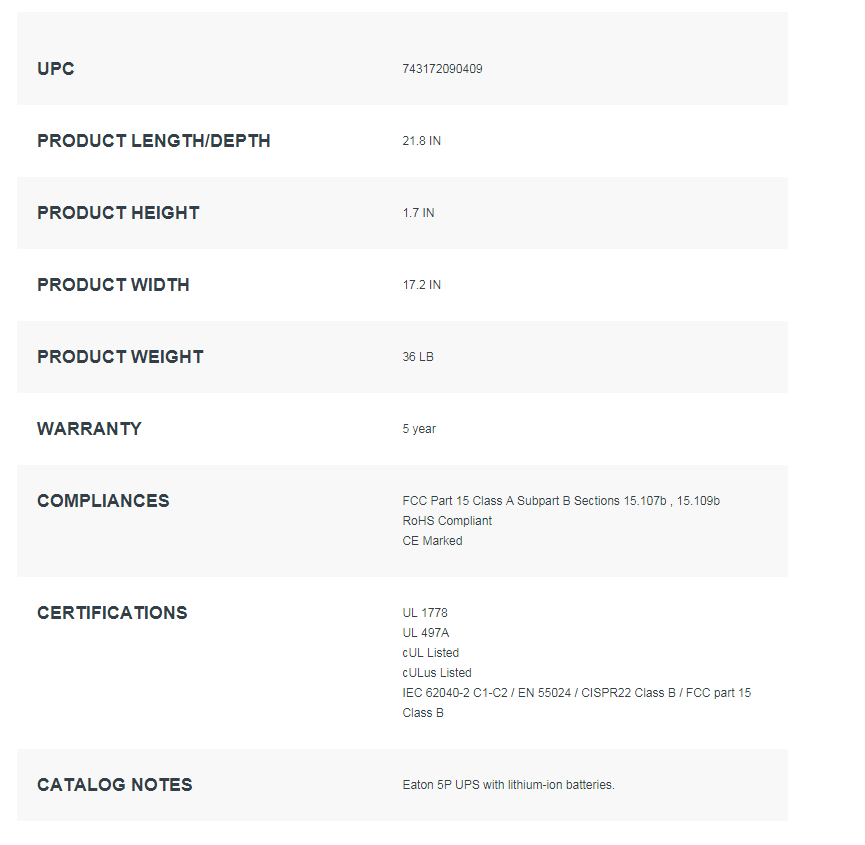The width and height of the screenshot is (865, 845).
Task: Click the Product Width label
Action: [x=113, y=285]
